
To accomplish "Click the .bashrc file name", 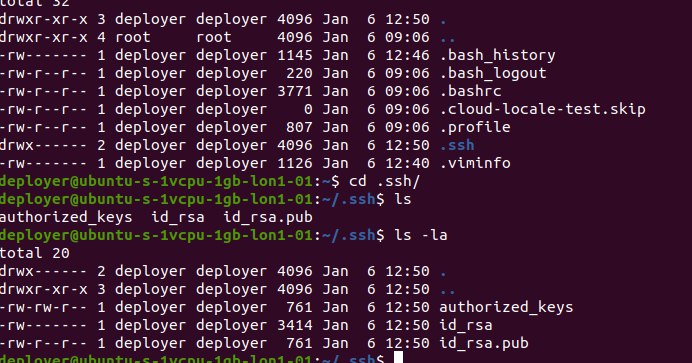I will (470, 91).
